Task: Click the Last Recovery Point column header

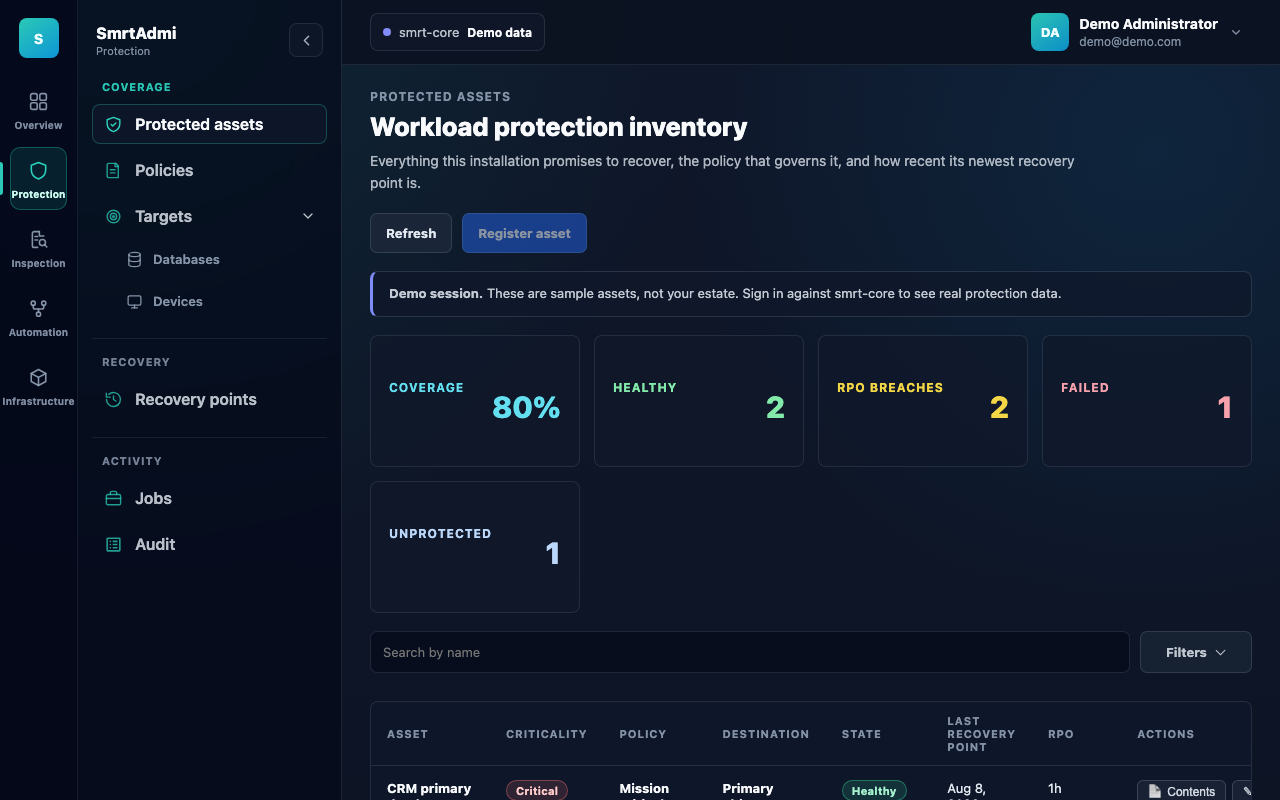Action: pos(981,734)
